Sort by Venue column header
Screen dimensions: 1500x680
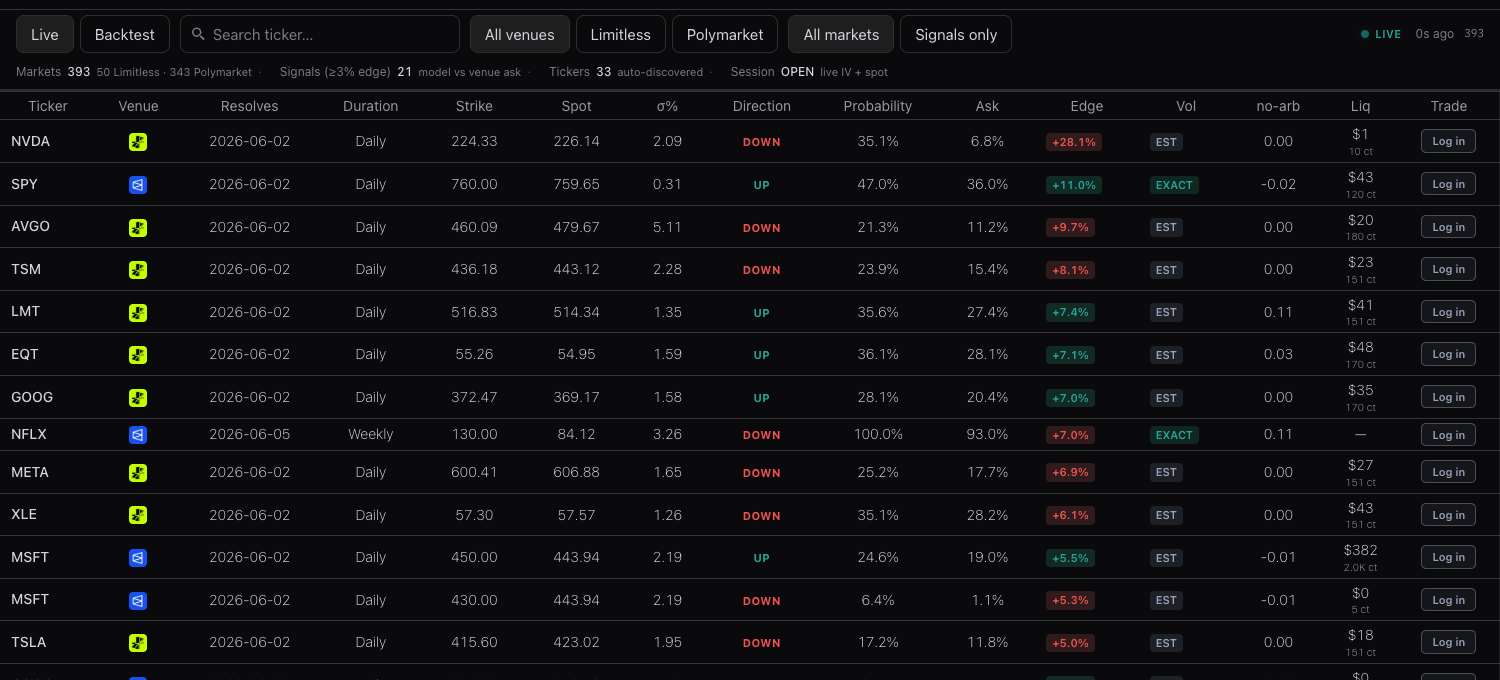click(x=138, y=106)
